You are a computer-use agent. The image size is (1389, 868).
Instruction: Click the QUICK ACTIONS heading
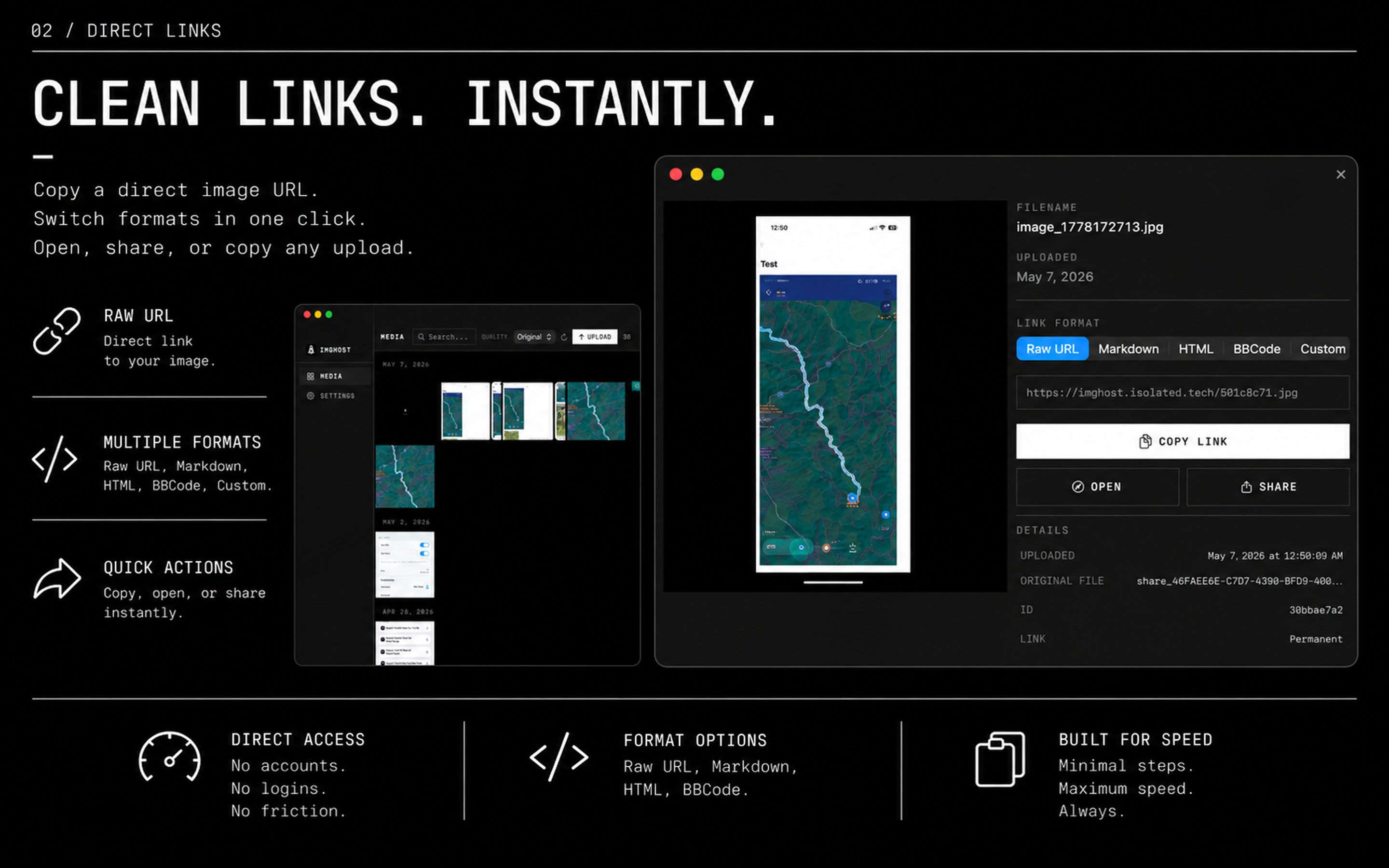(x=168, y=568)
